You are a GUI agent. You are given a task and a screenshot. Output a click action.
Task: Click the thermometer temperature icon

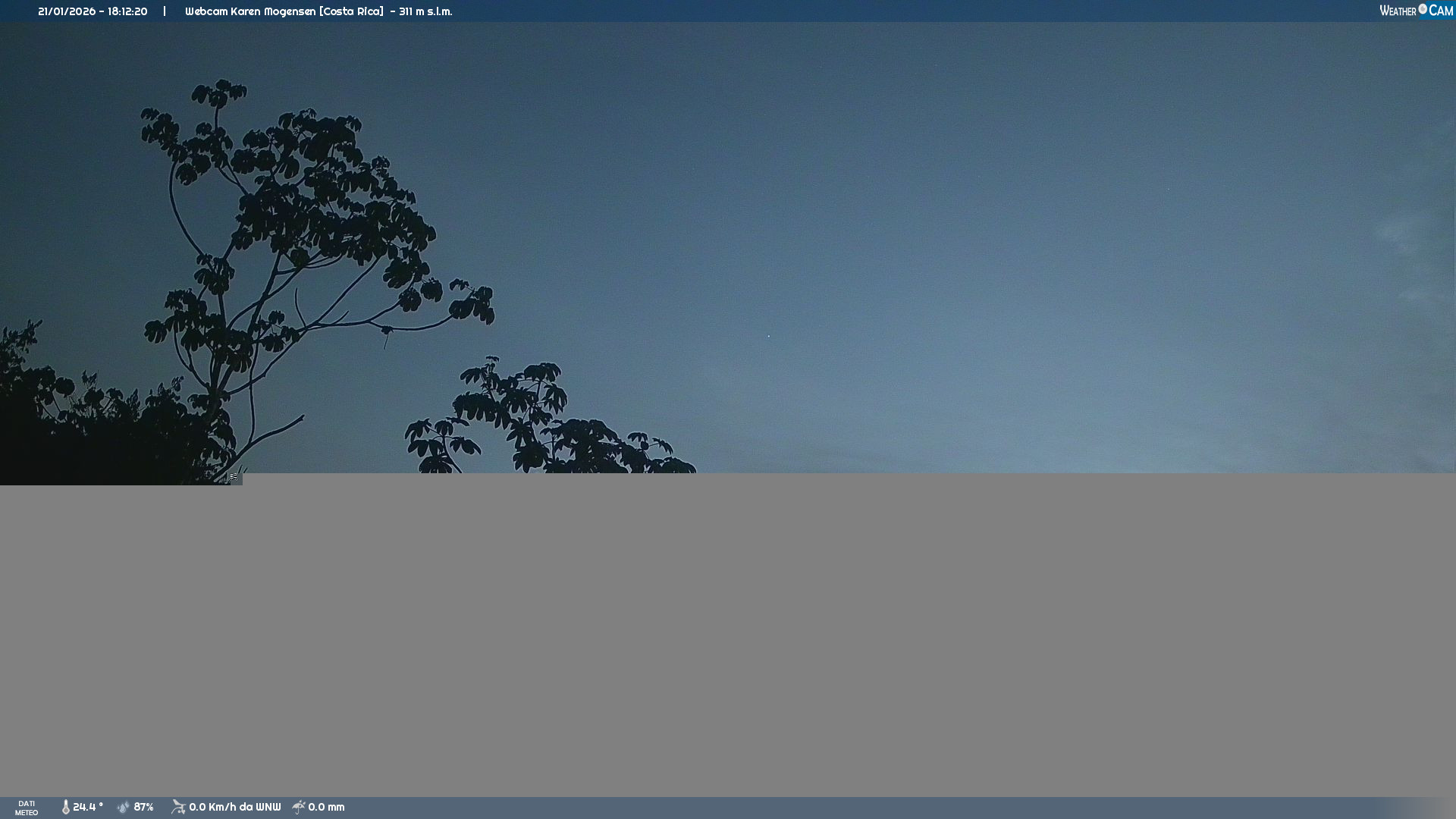(65, 807)
